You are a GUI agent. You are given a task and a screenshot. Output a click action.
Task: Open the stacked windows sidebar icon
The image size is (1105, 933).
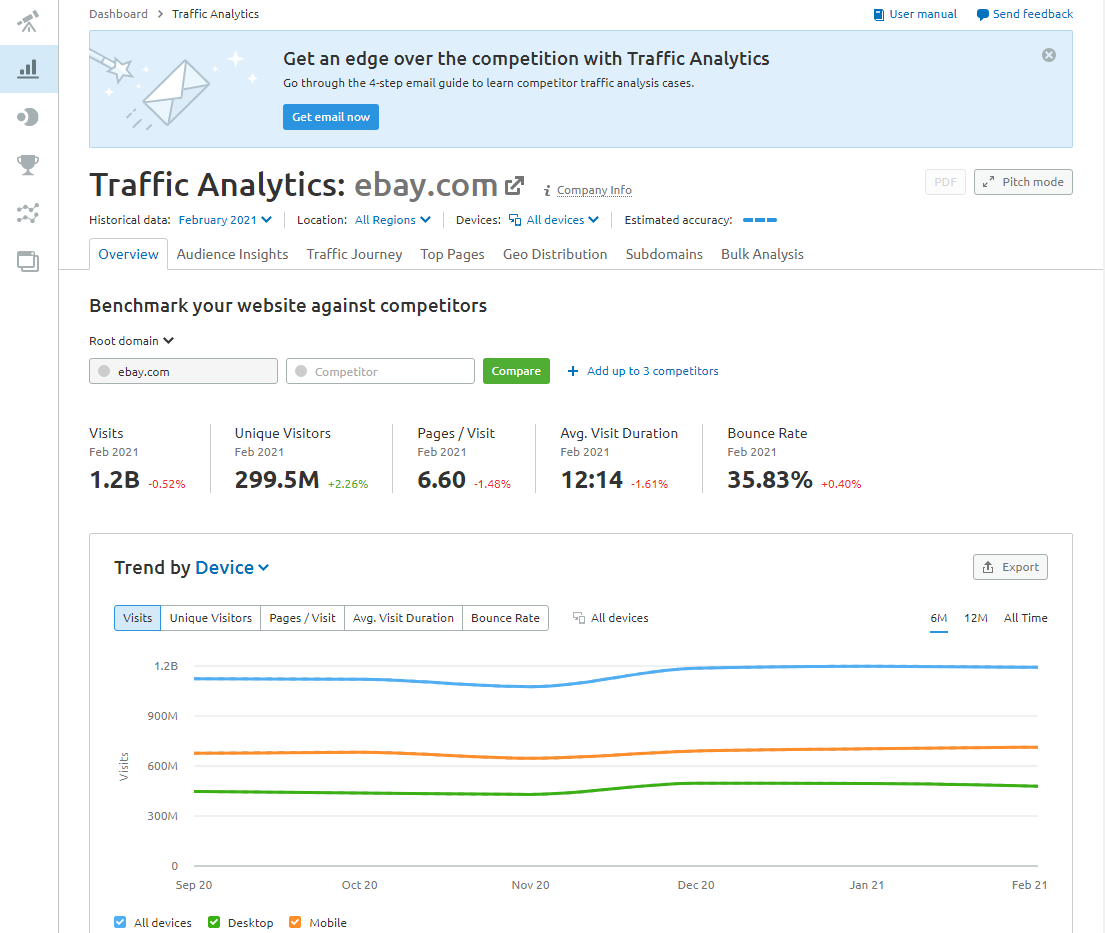click(x=28, y=261)
